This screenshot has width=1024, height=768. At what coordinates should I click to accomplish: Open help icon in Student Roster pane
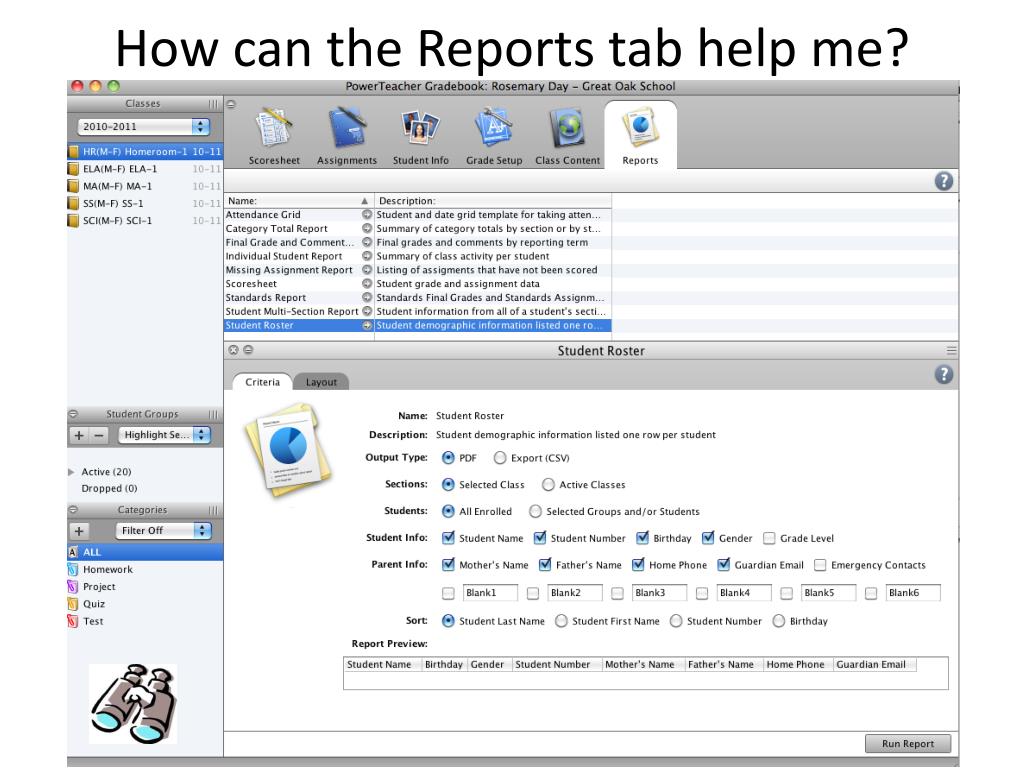pos(943,374)
